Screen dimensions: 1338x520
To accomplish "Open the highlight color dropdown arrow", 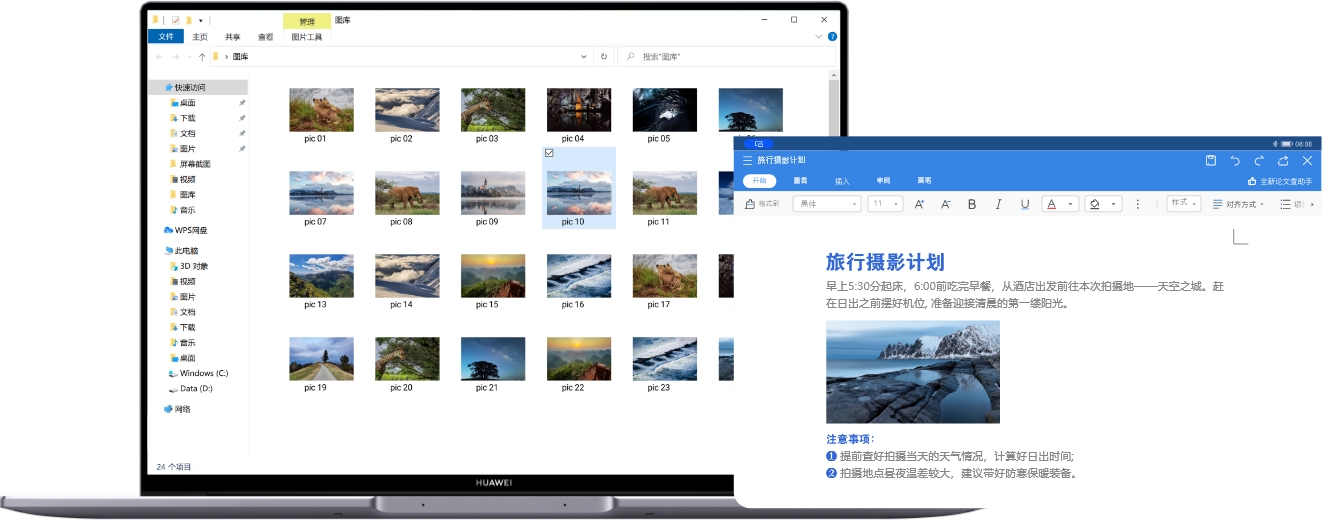I will pyautogui.click(x=1115, y=204).
